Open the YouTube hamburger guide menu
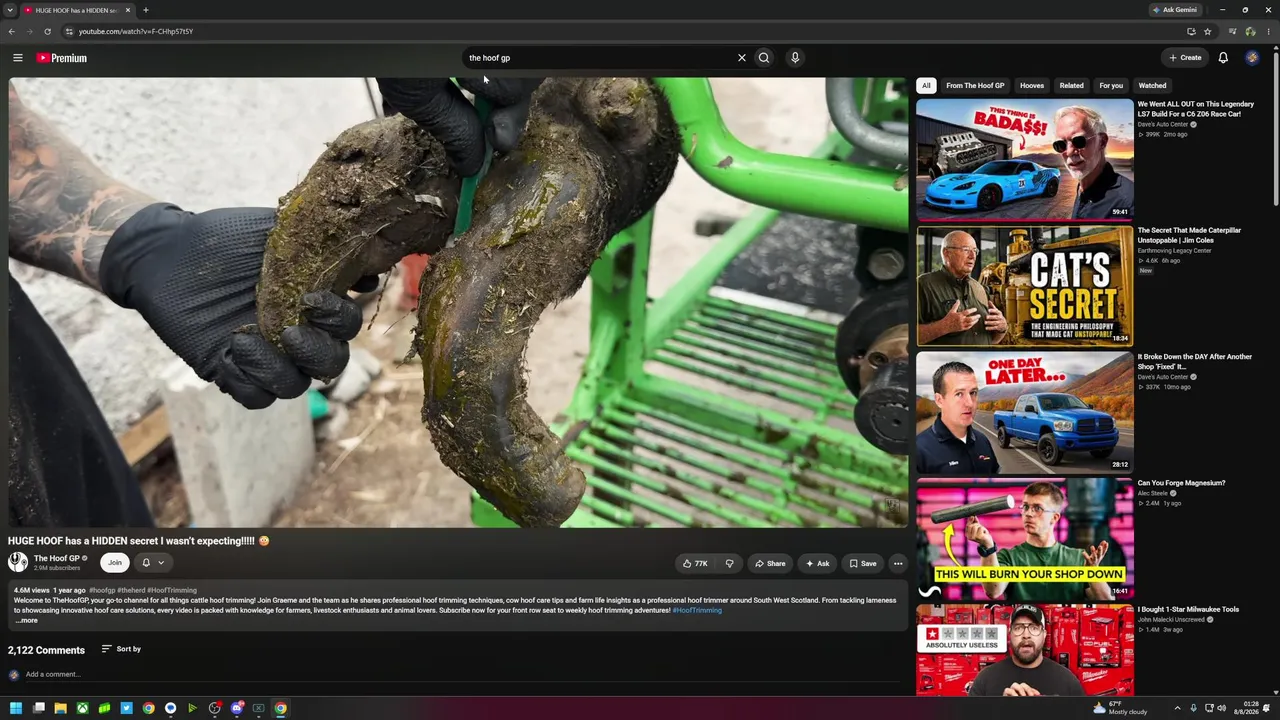1280x720 pixels. pos(17,58)
